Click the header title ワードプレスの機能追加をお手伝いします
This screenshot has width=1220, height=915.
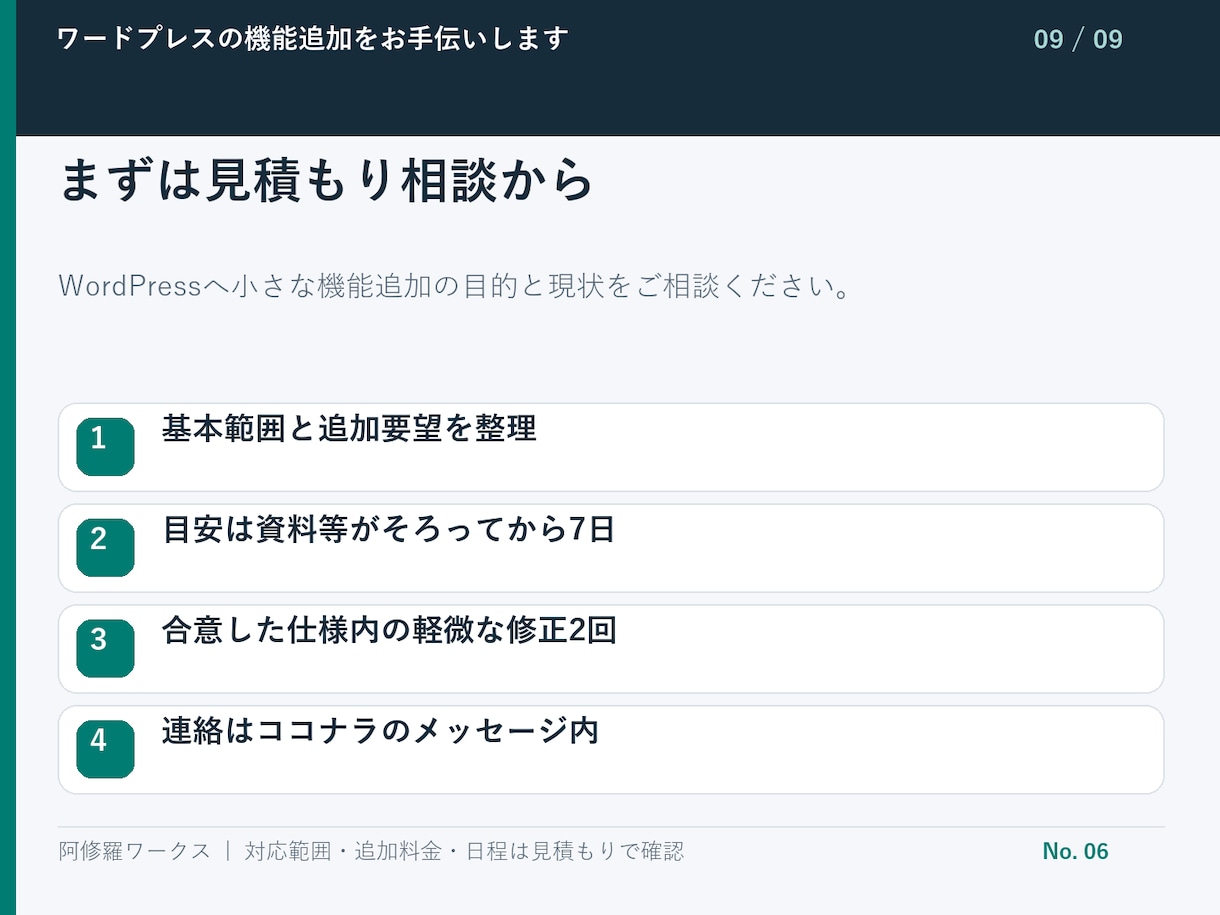click(313, 39)
